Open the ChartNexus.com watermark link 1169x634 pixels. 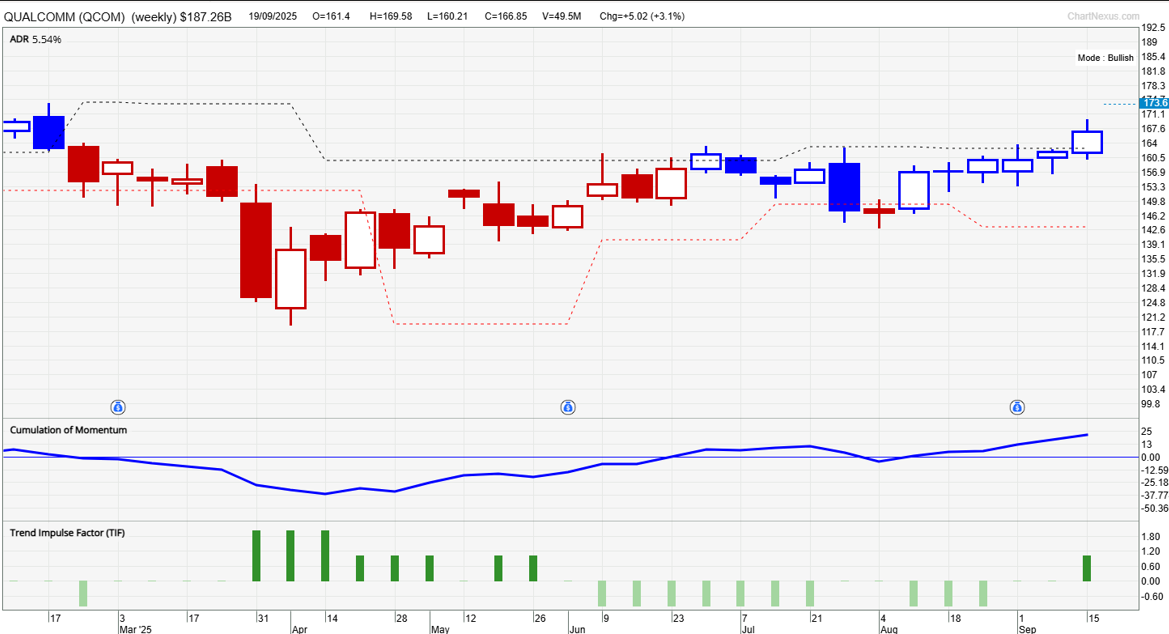[1103, 16]
